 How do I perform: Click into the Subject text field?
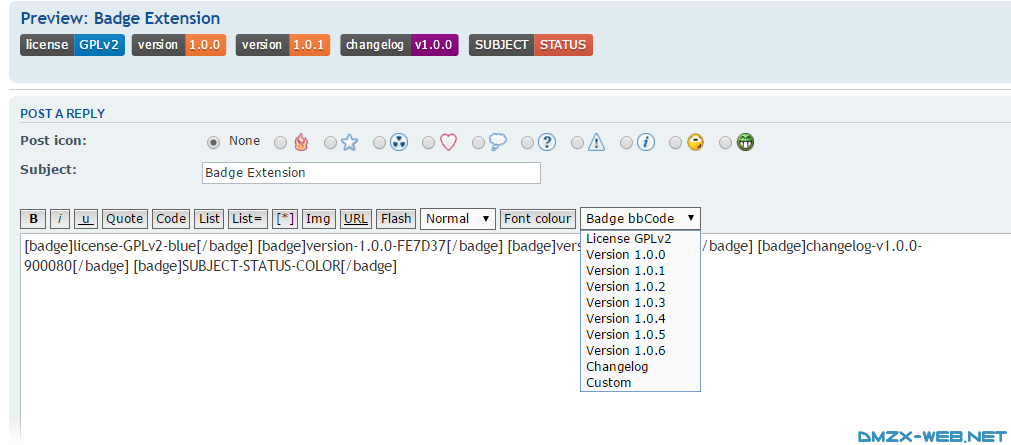(x=371, y=173)
